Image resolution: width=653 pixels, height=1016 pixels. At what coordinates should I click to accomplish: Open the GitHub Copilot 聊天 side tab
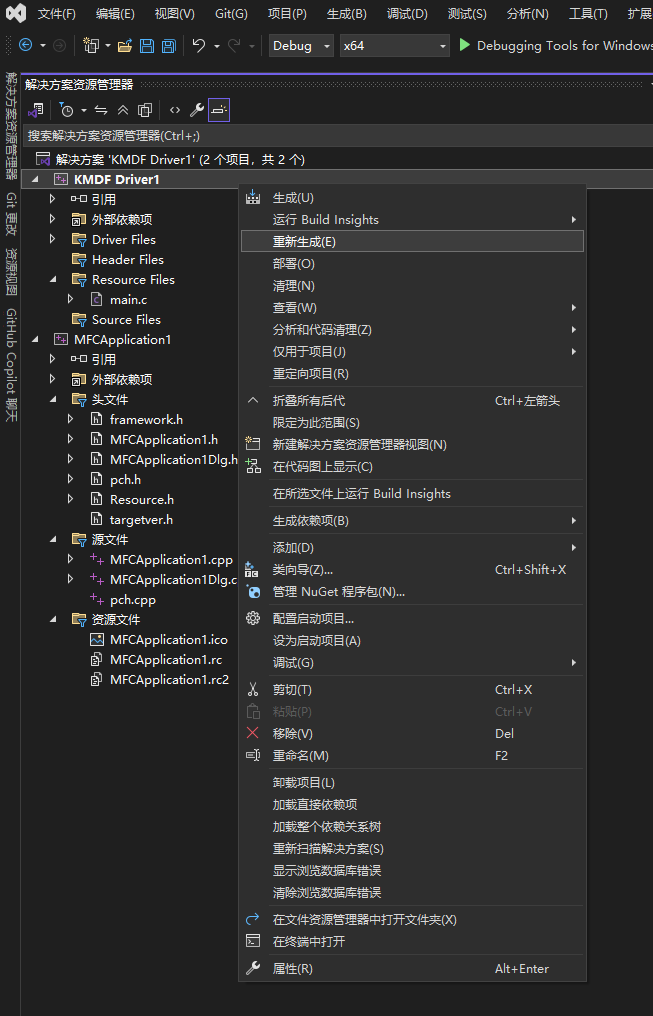(11, 365)
